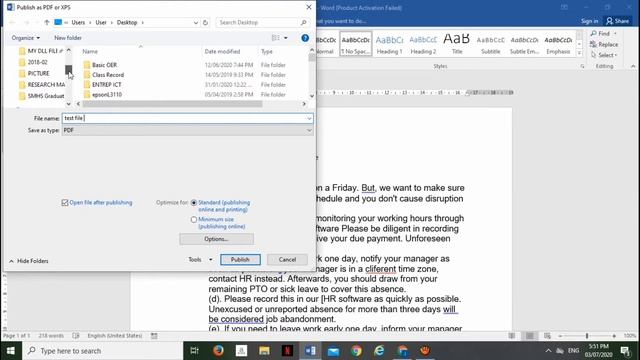Click the horizontal file list scrollbar

point(172,104)
